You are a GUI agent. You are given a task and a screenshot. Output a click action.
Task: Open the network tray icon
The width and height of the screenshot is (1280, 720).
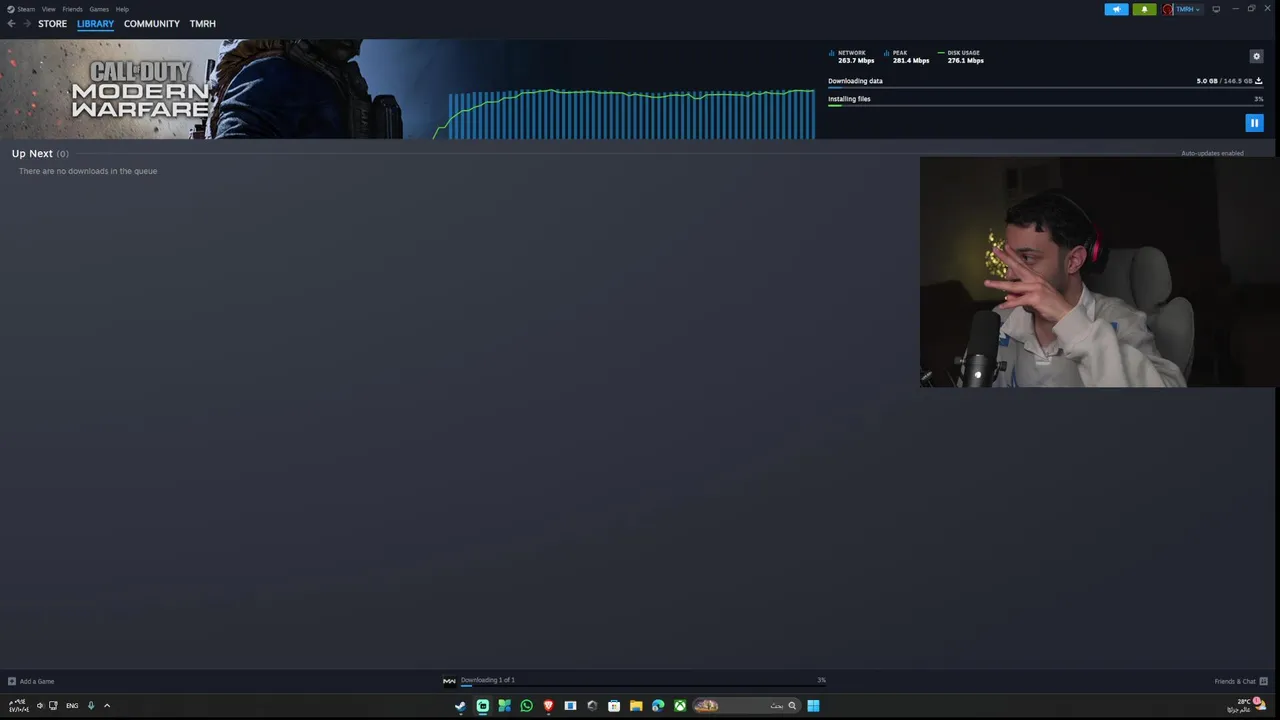point(53,706)
